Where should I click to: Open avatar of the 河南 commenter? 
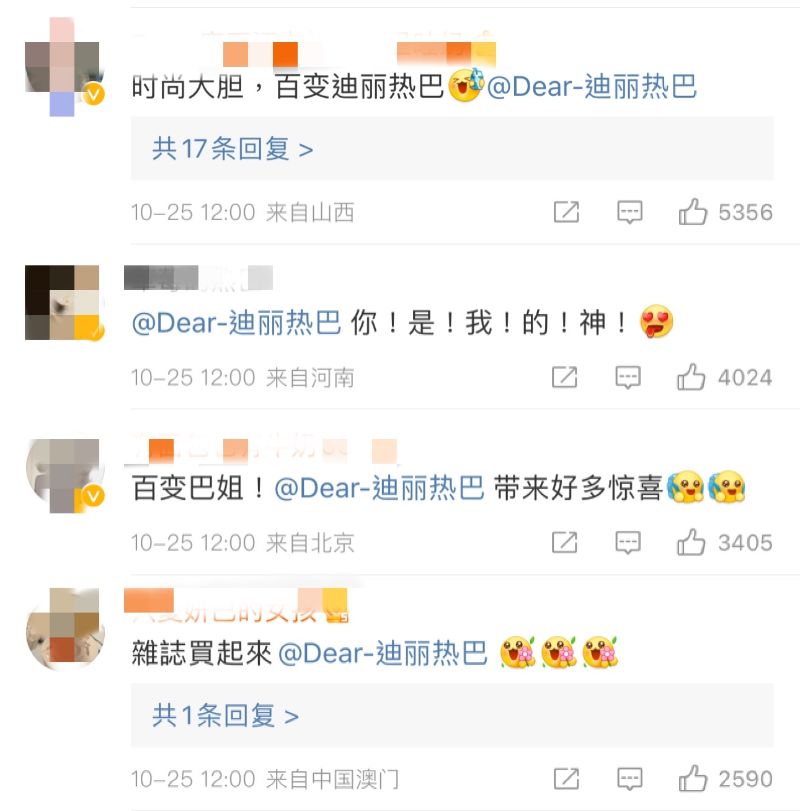click(x=64, y=303)
